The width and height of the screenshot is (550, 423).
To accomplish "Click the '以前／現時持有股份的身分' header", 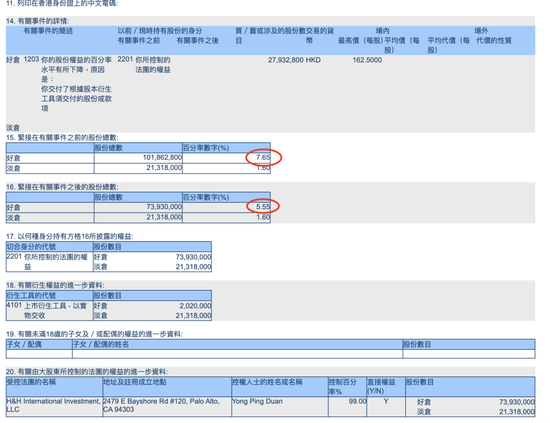I will [160, 31].
